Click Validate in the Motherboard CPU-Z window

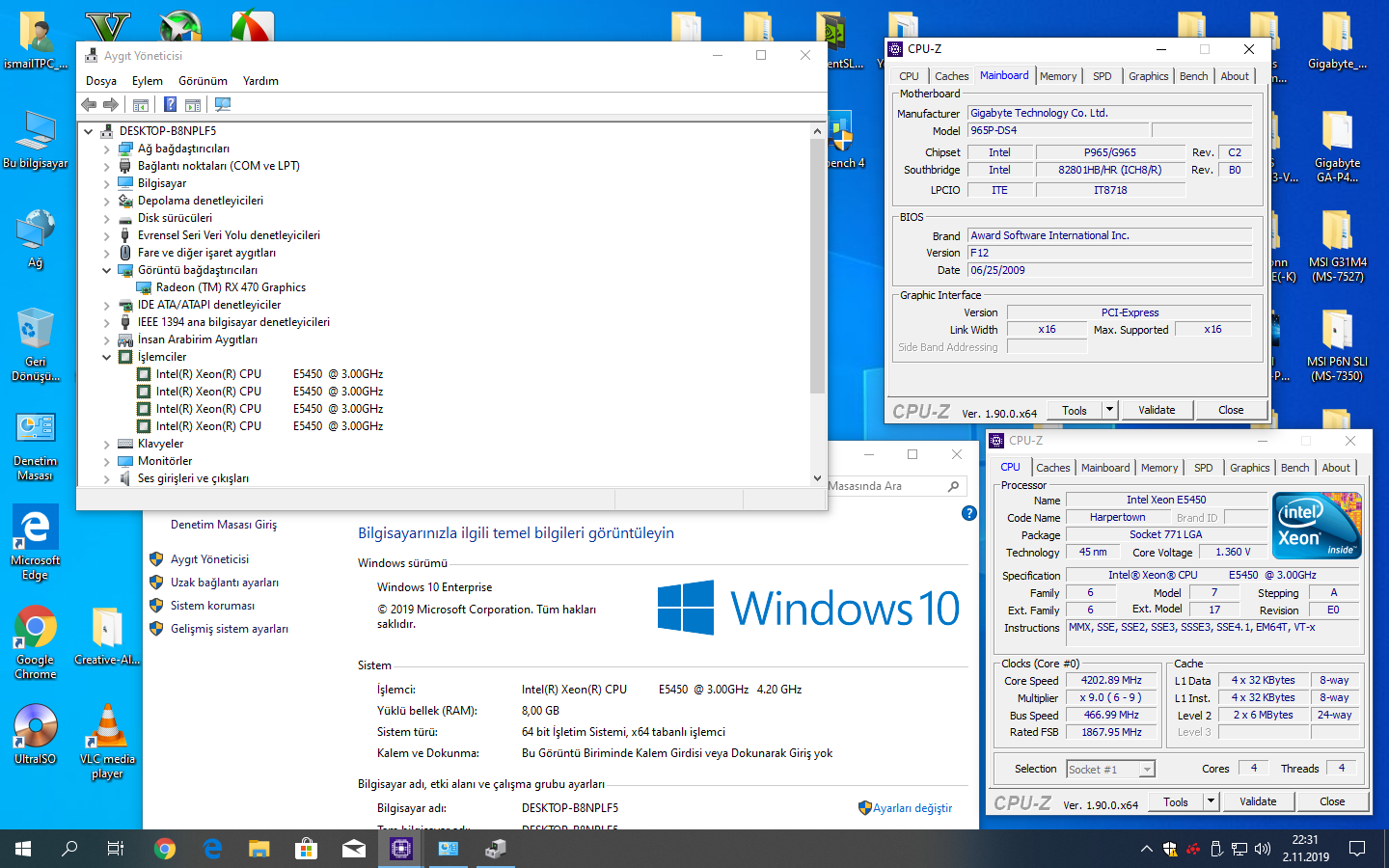pos(1157,410)
